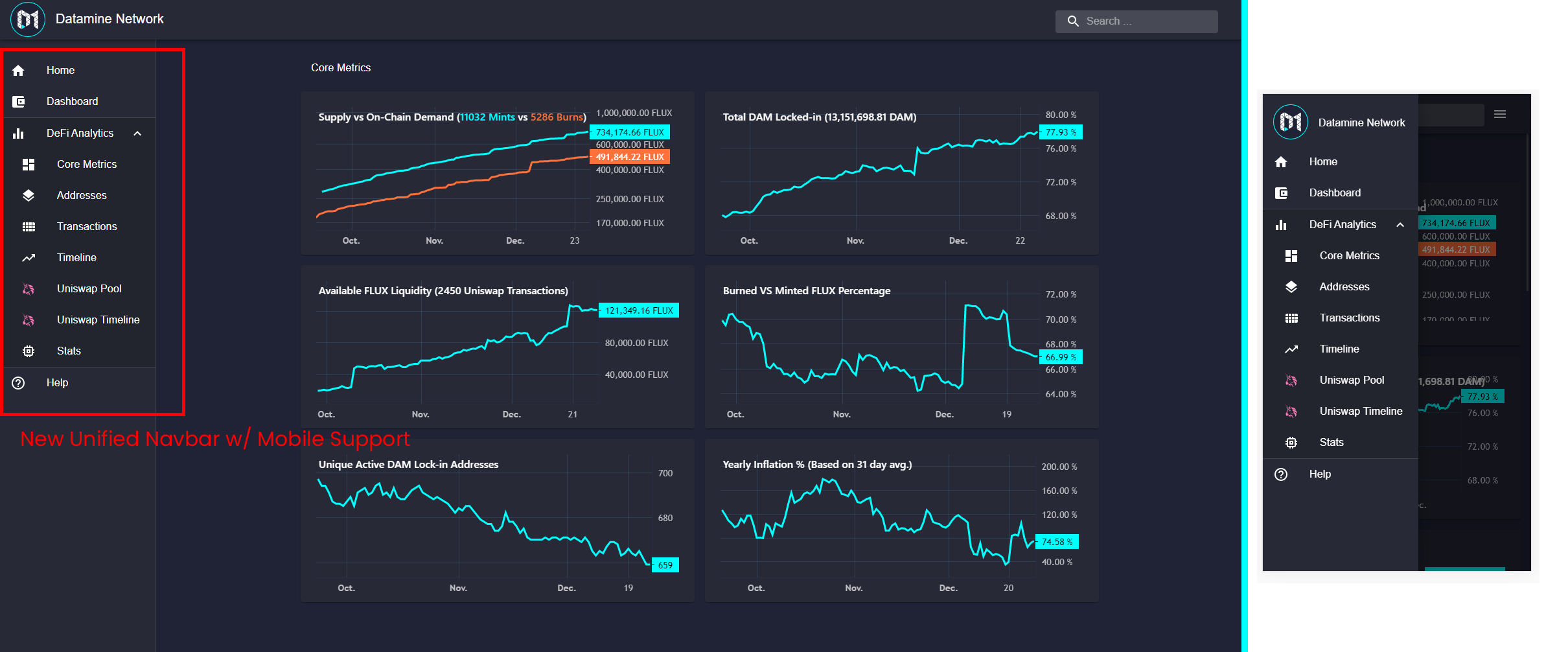Click the Search input field
Viewport: 1568px width, 652px height.
click(1136, 21)
